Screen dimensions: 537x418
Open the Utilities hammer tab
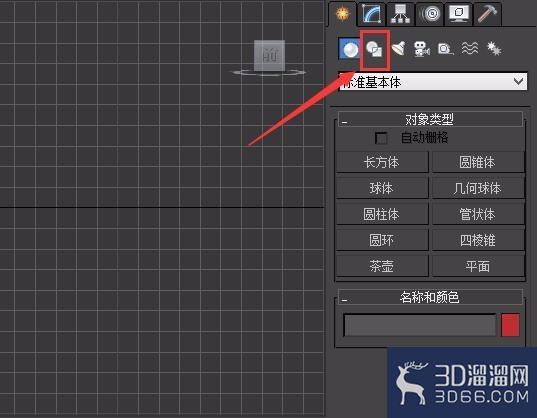488,14
